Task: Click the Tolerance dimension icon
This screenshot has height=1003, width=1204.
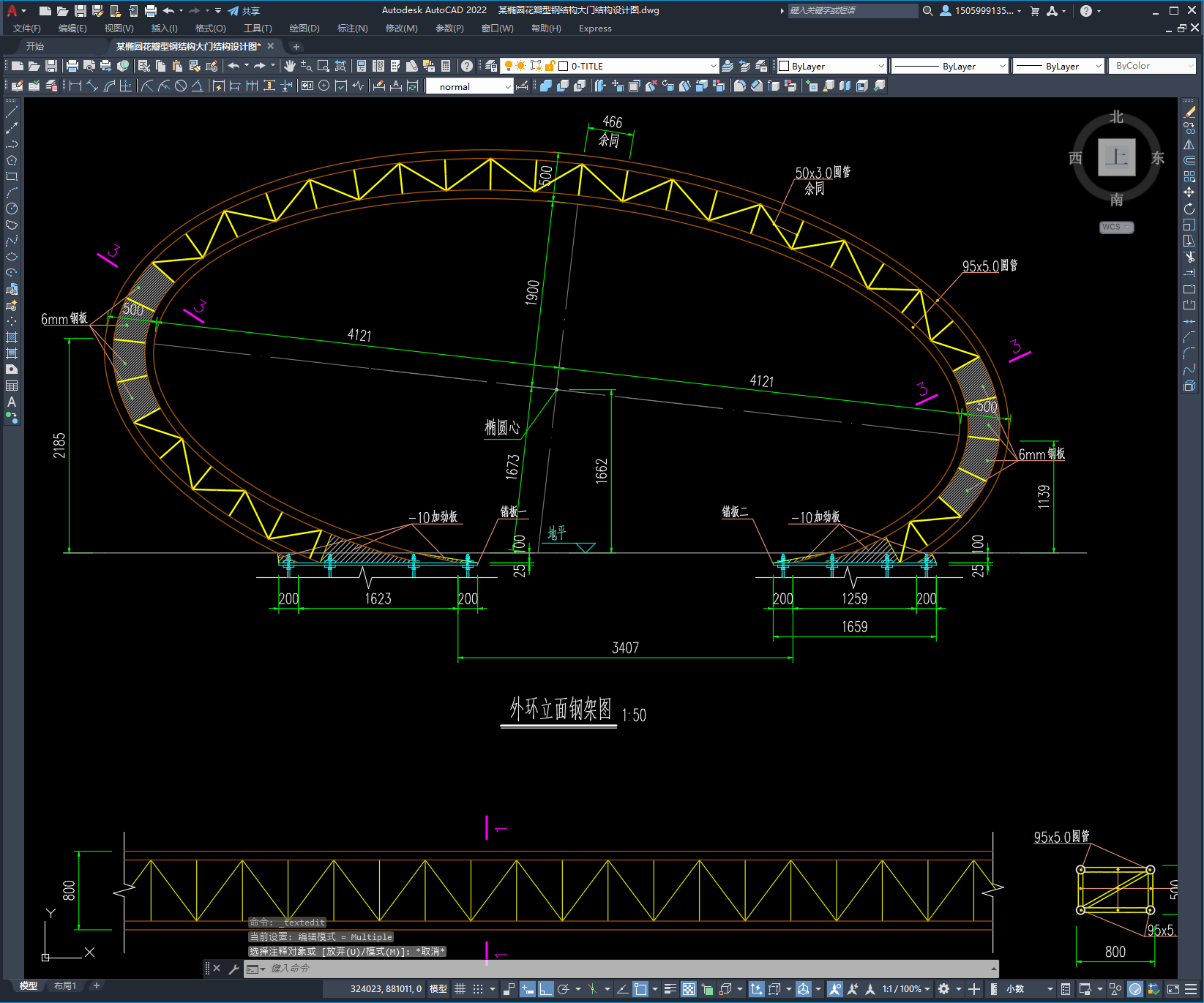Action: (307, 86)
